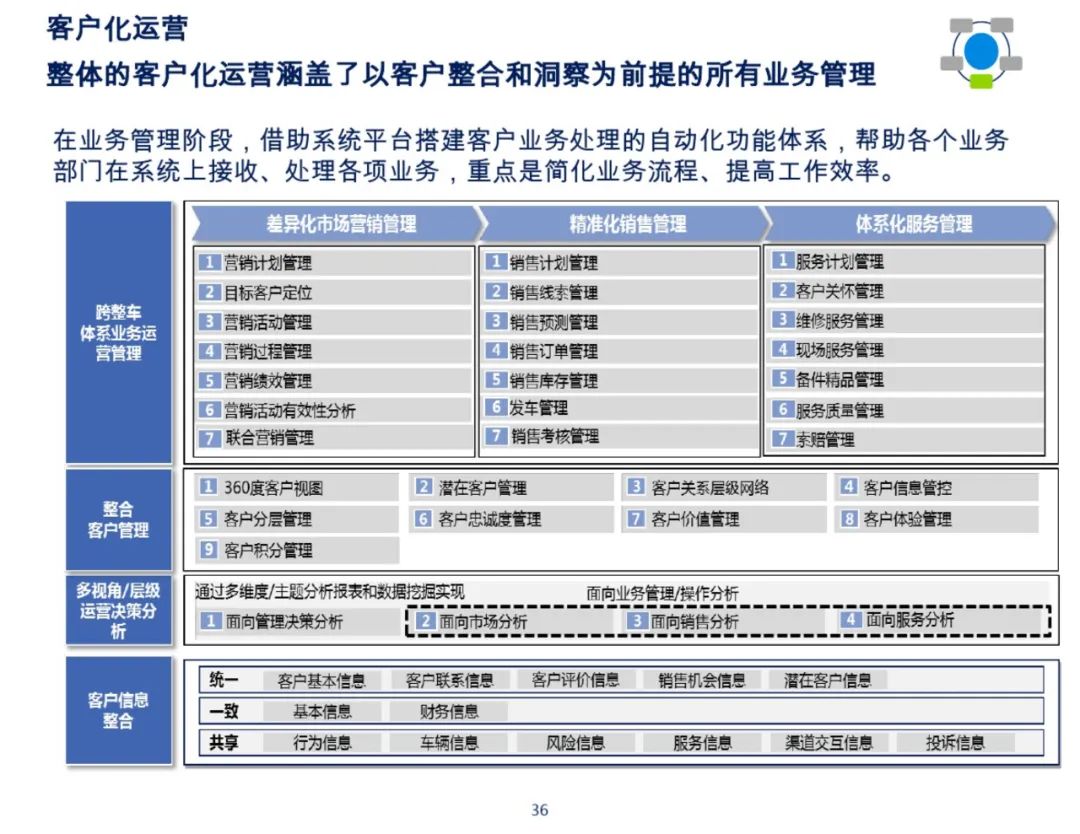Screen dimensions: 1080x834
Task: Select the 客户化运营 slide title
Action: [x=117, y=28]
